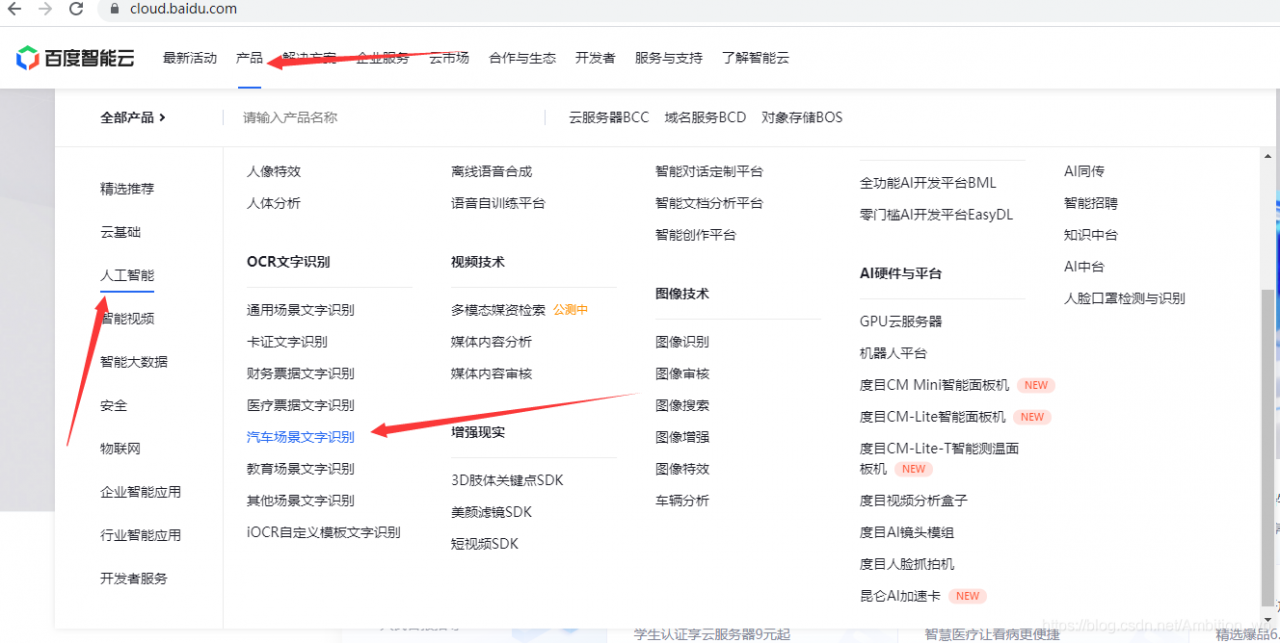Open 图像识别 link
The image size is (1280, 643).
pyautogui.click(x=682, y=342)
